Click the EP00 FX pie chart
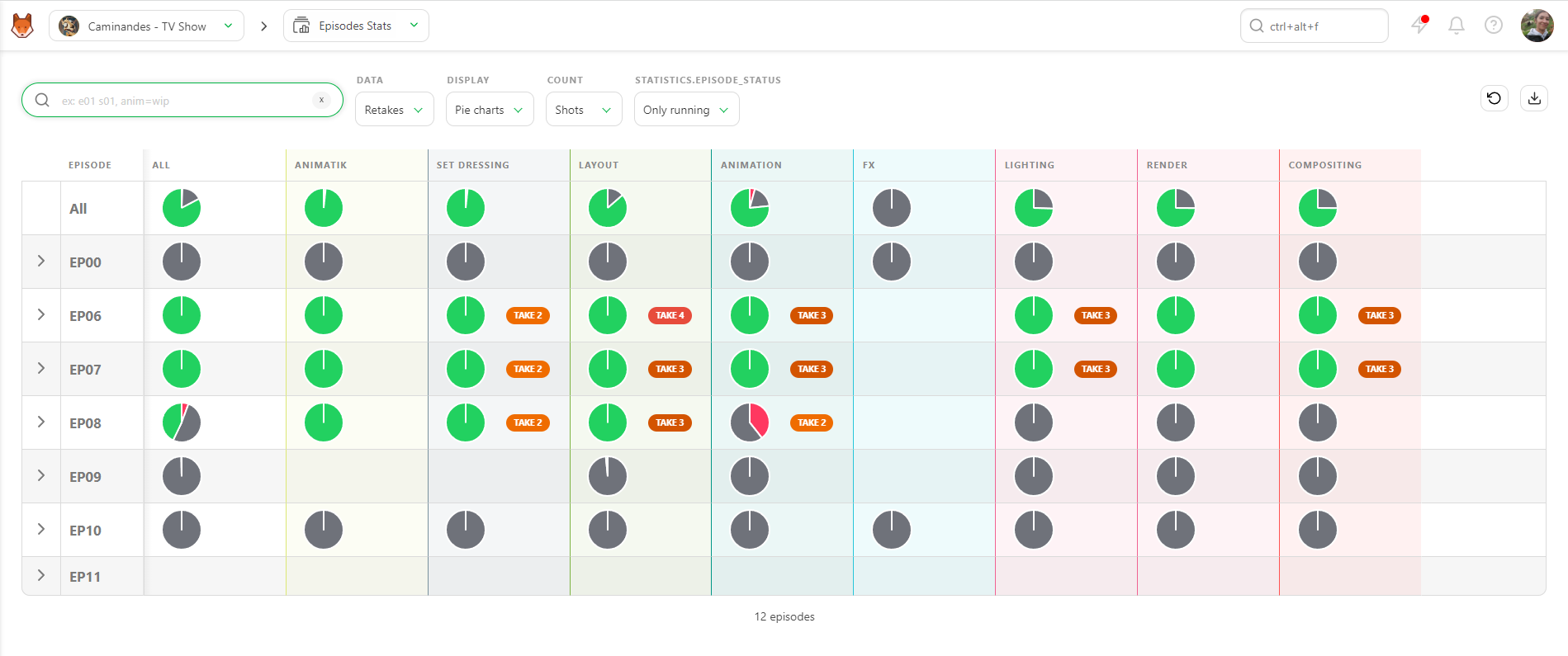The height and width of the screenshot is (656, 1568). [x=892, y=262]
